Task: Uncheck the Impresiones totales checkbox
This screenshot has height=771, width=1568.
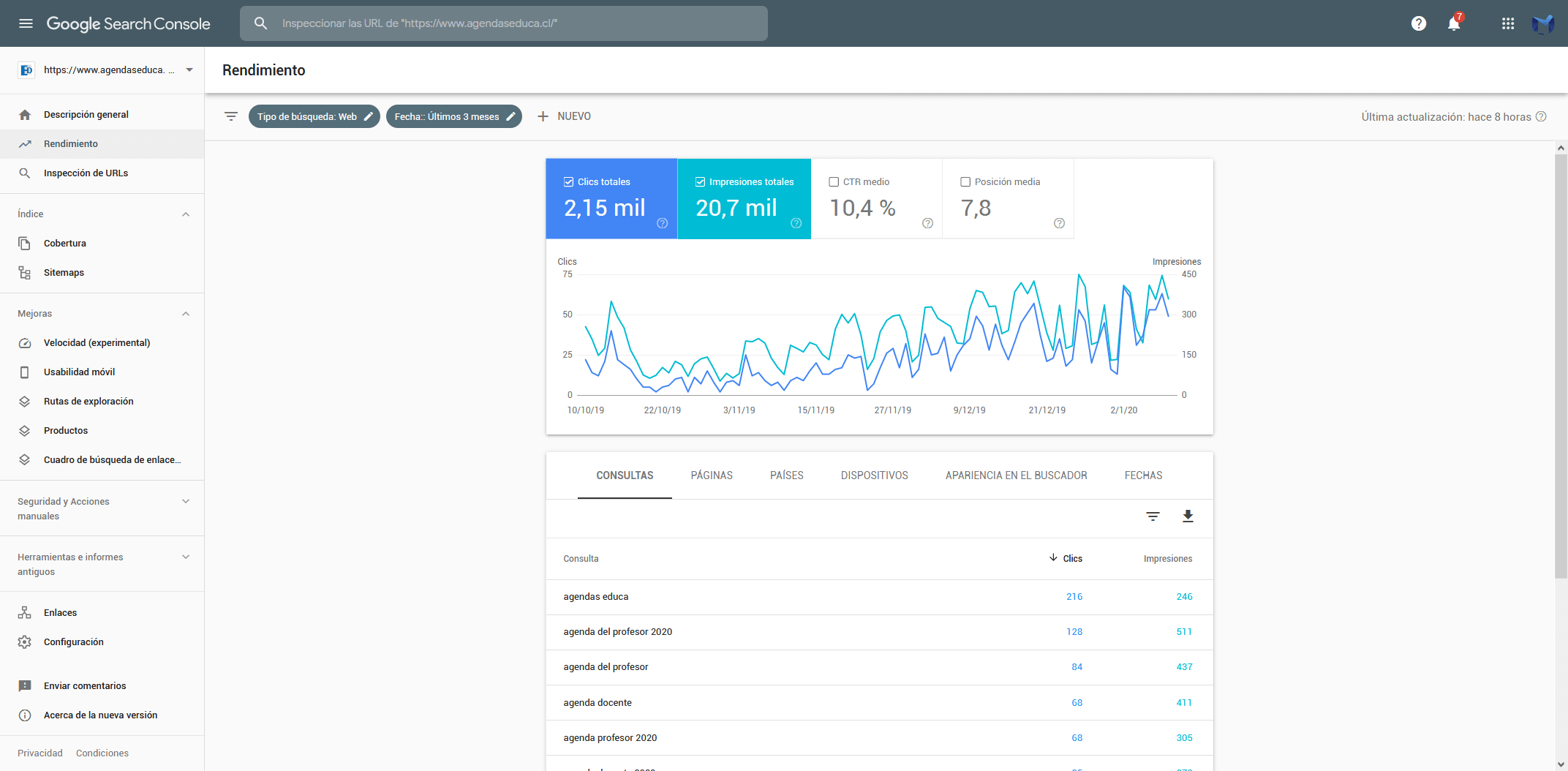Action: pyautogui.click(x=700, y=181)
